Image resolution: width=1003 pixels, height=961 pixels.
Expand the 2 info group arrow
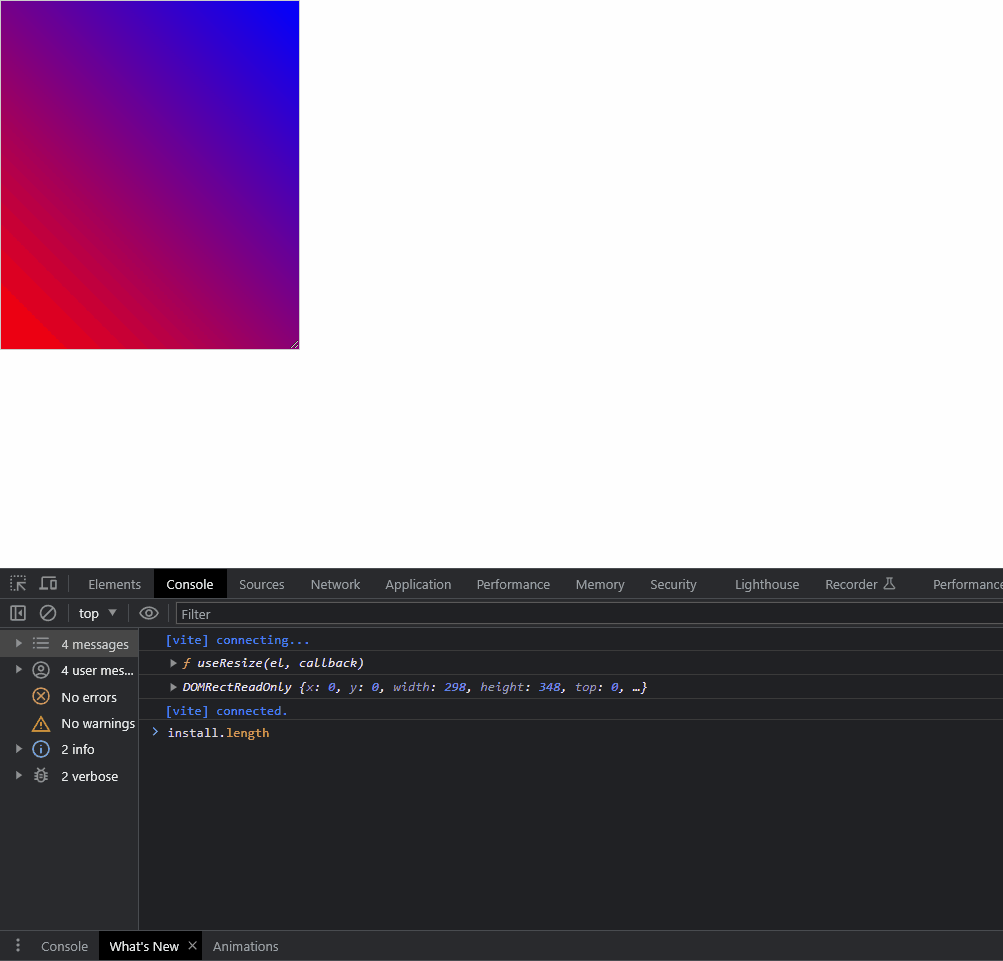[x=19, y=749]
